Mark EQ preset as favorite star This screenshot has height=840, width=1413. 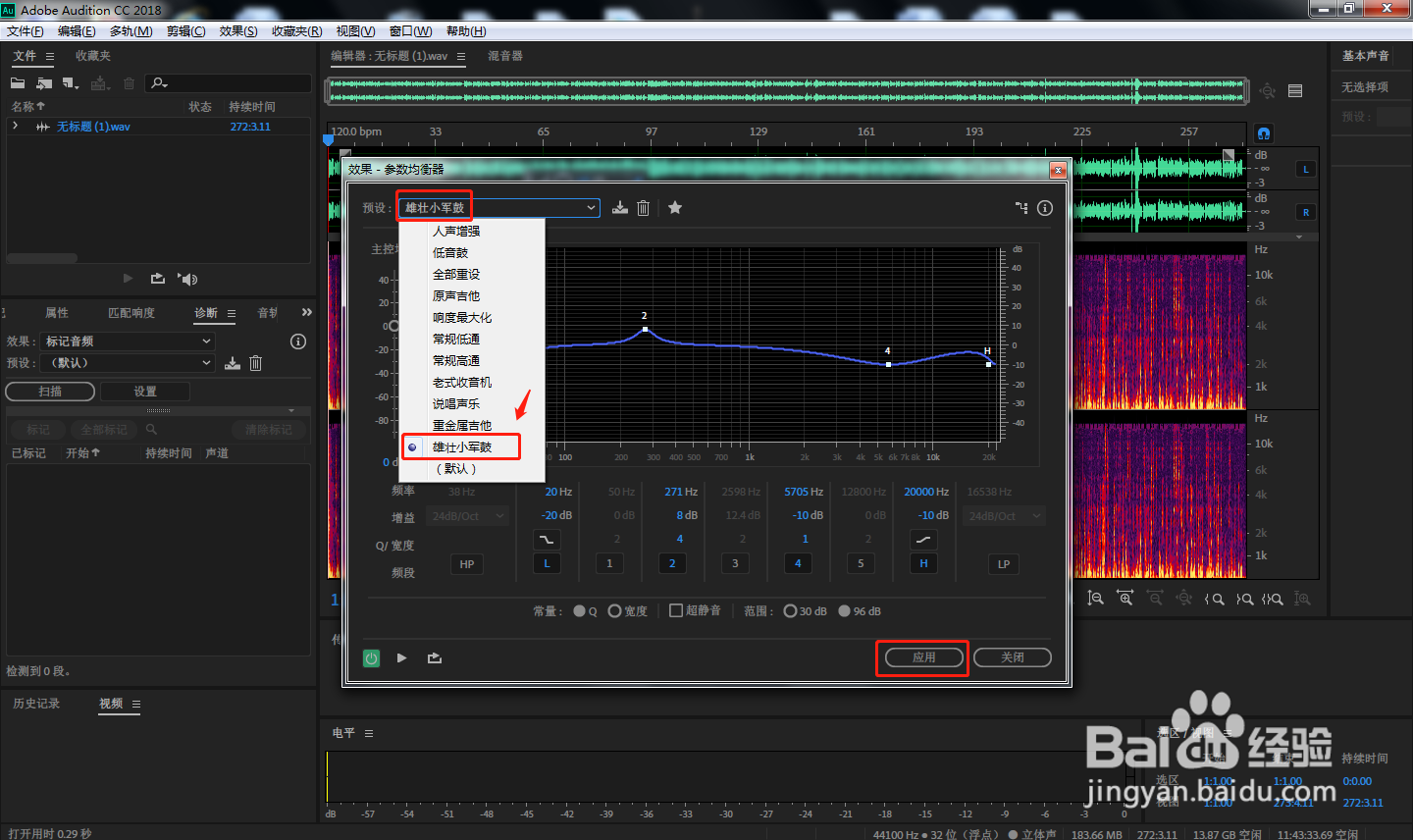tap(675, 207)
